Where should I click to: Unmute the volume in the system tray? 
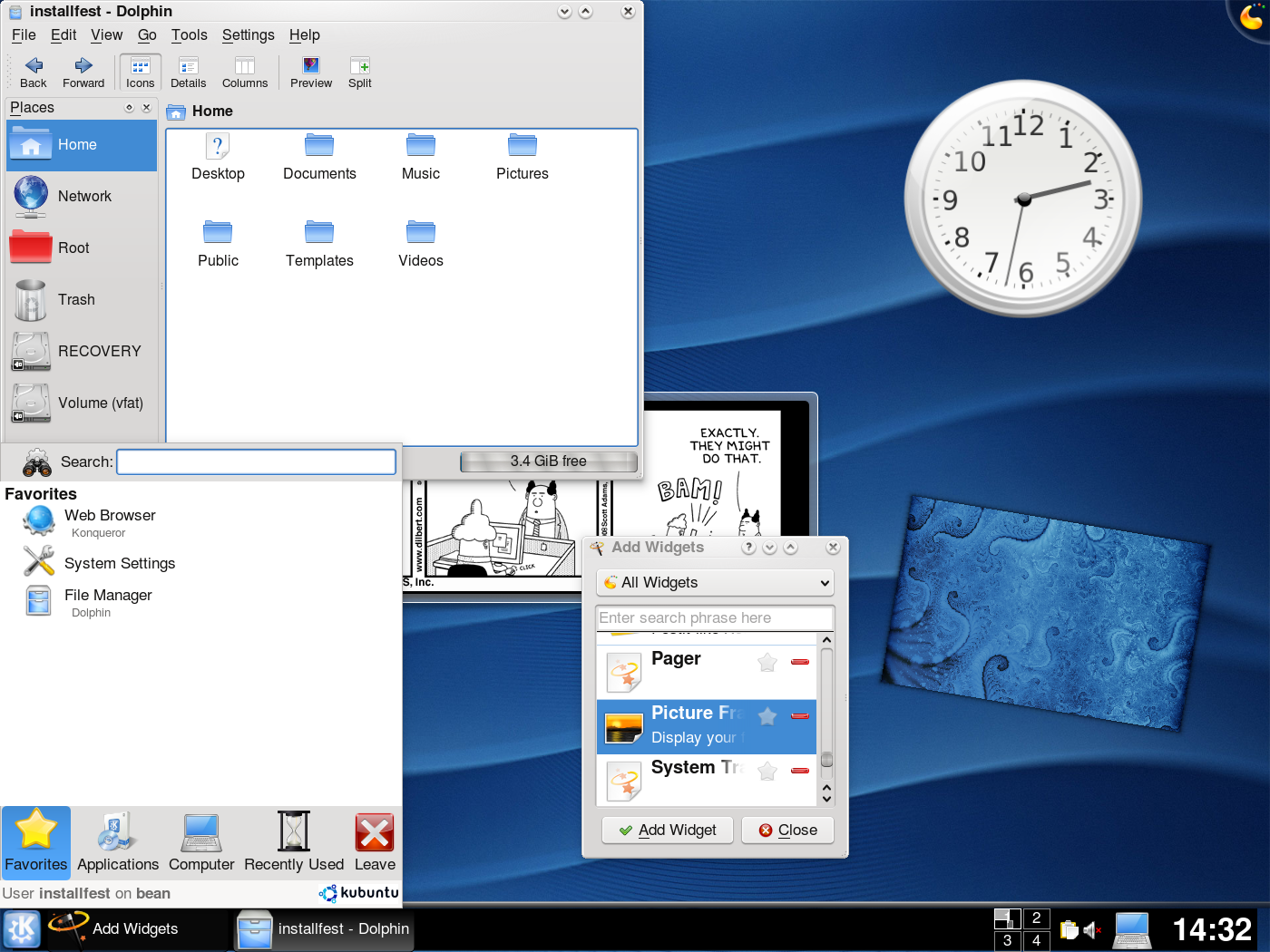1093,928
